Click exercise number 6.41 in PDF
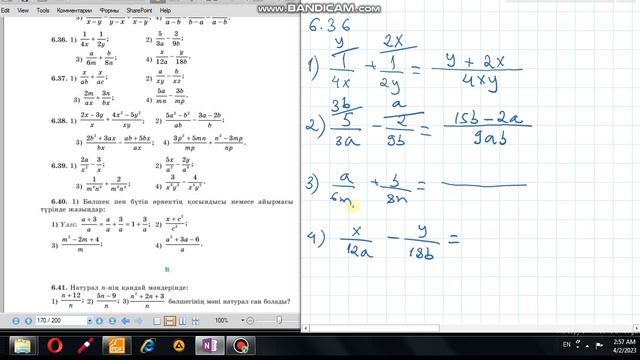 click(x=59, y=287)
